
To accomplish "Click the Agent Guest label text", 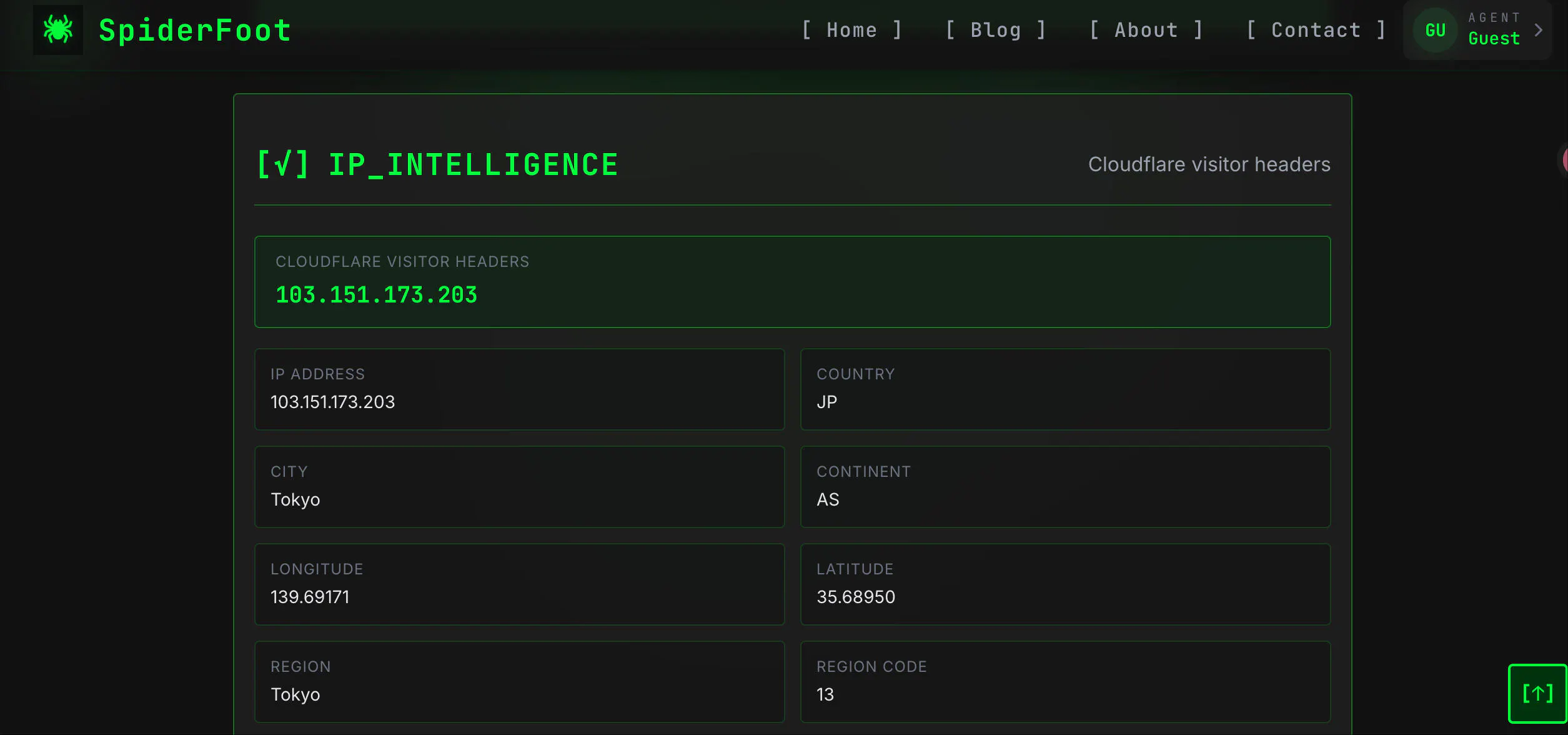I will tap(1494, 29).
